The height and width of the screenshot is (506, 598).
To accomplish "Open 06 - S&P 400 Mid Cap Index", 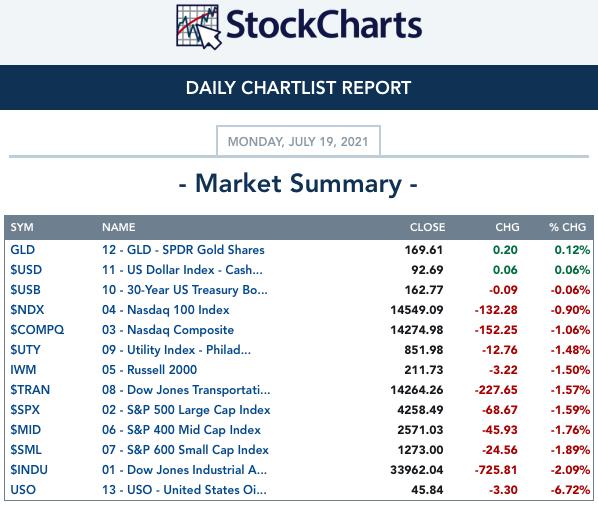I will [181, 430].
